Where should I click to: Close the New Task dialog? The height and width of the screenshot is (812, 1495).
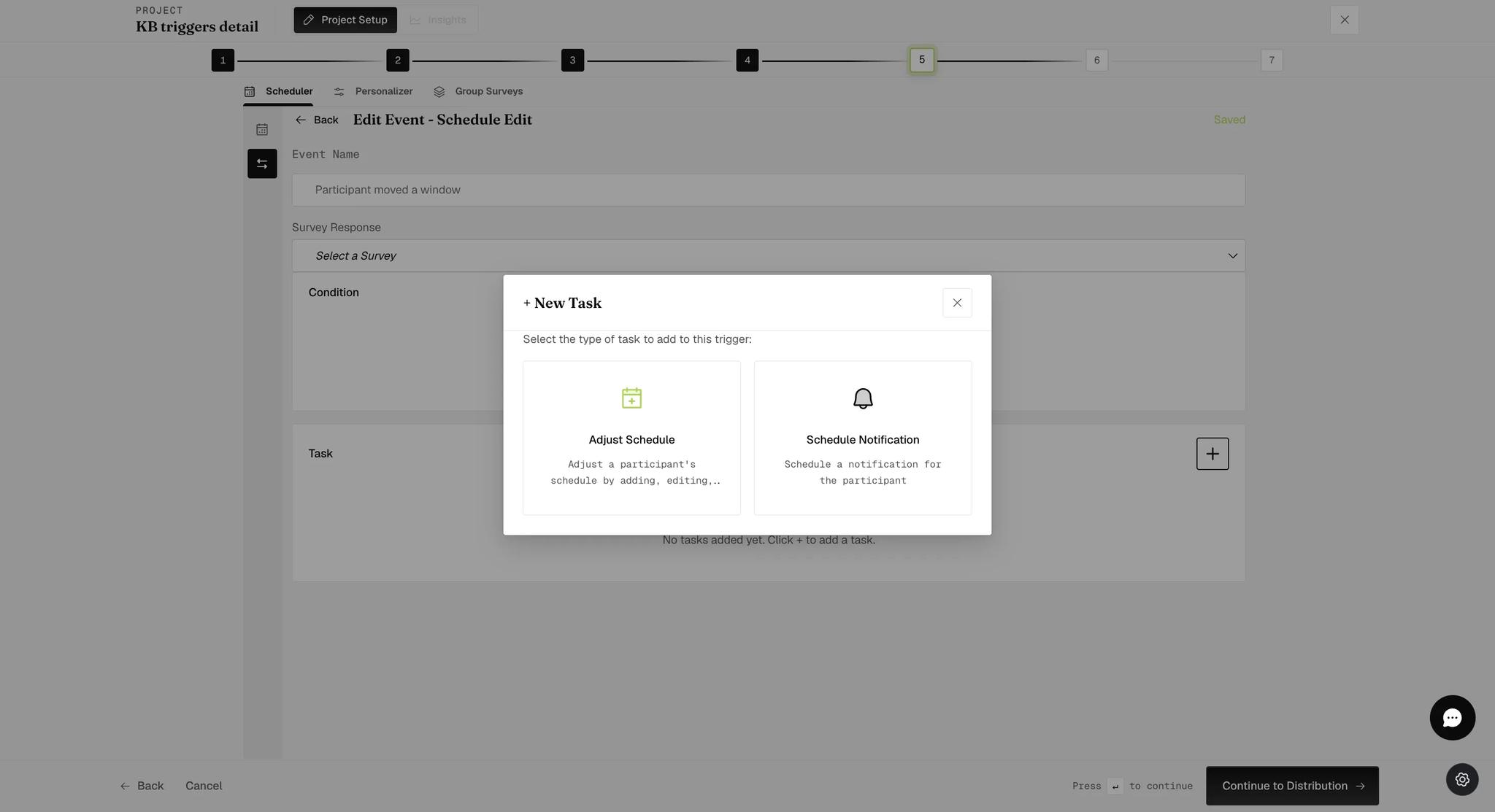(957, 303)
